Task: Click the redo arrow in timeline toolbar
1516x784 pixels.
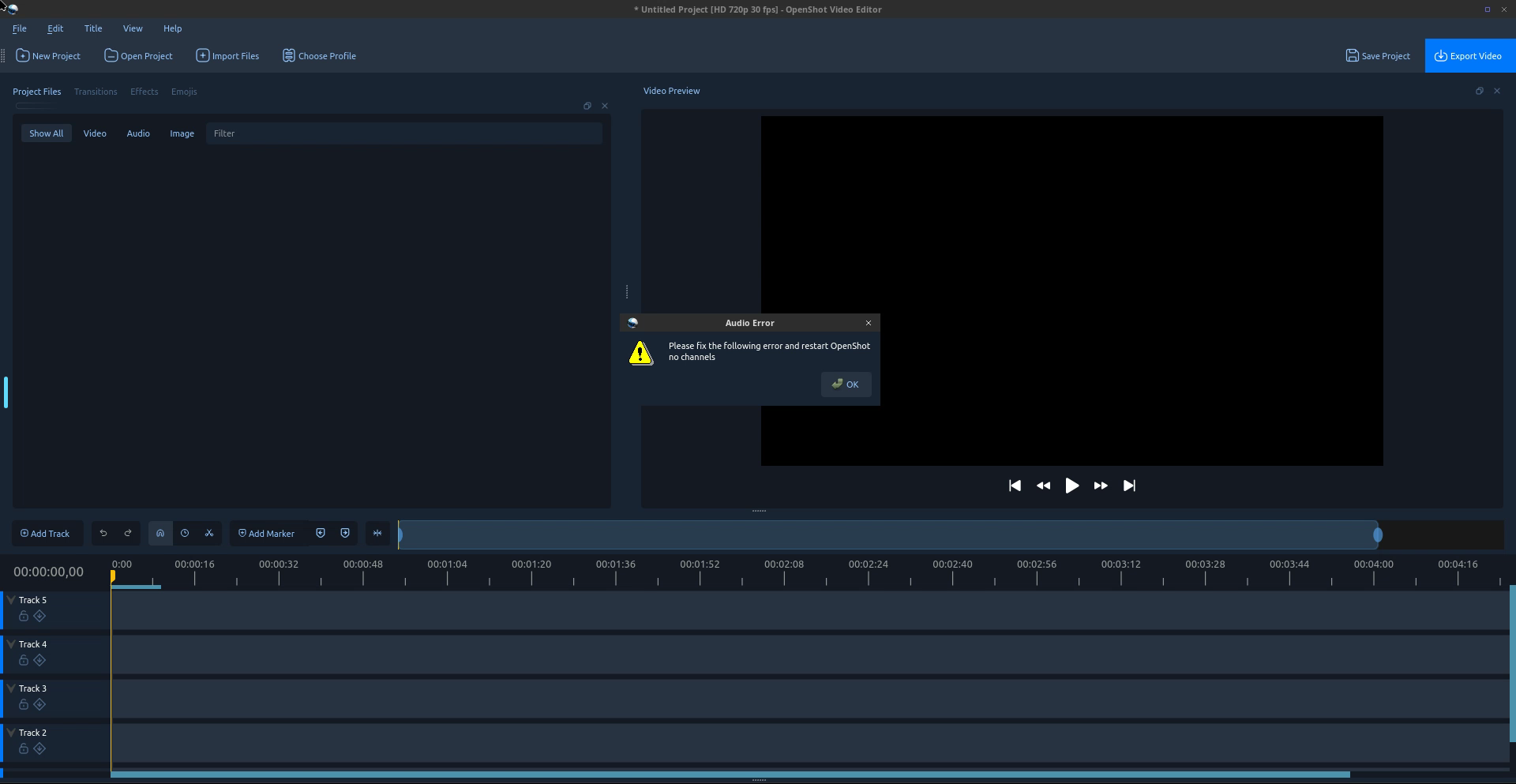Action: point(128,534)
